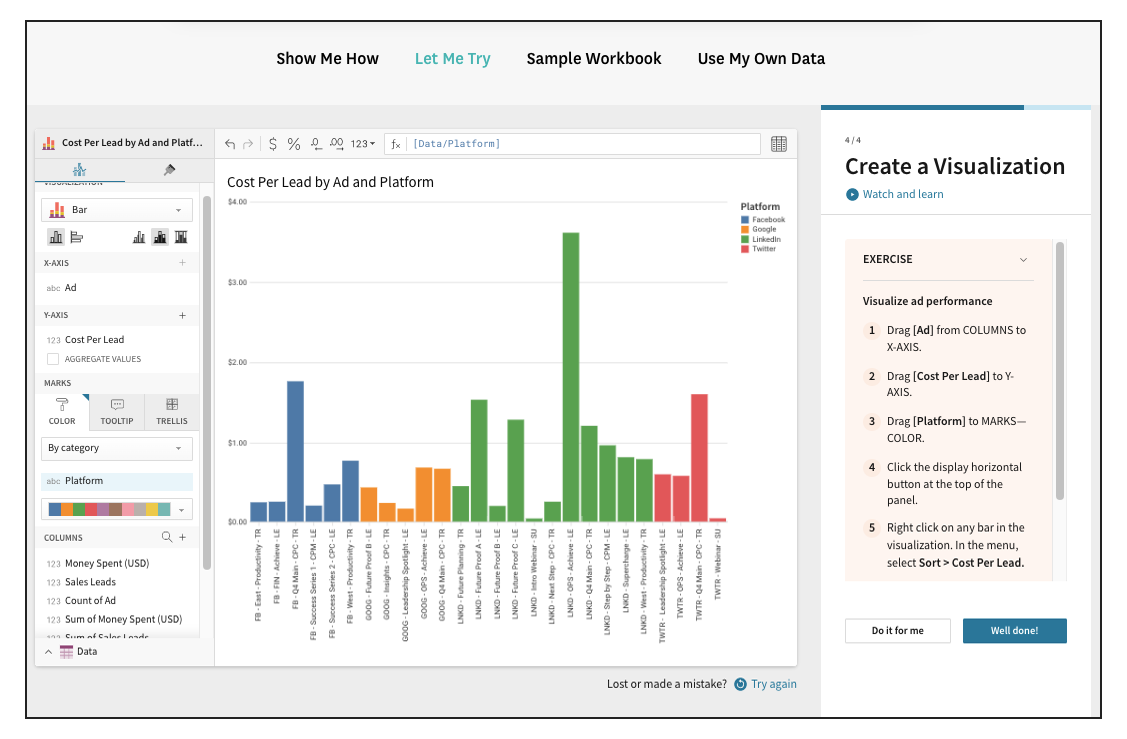Click the chart title Cost Per Lead by Ad and Platform
Screen dimensions: 1127x739
(x=331, y=183)
